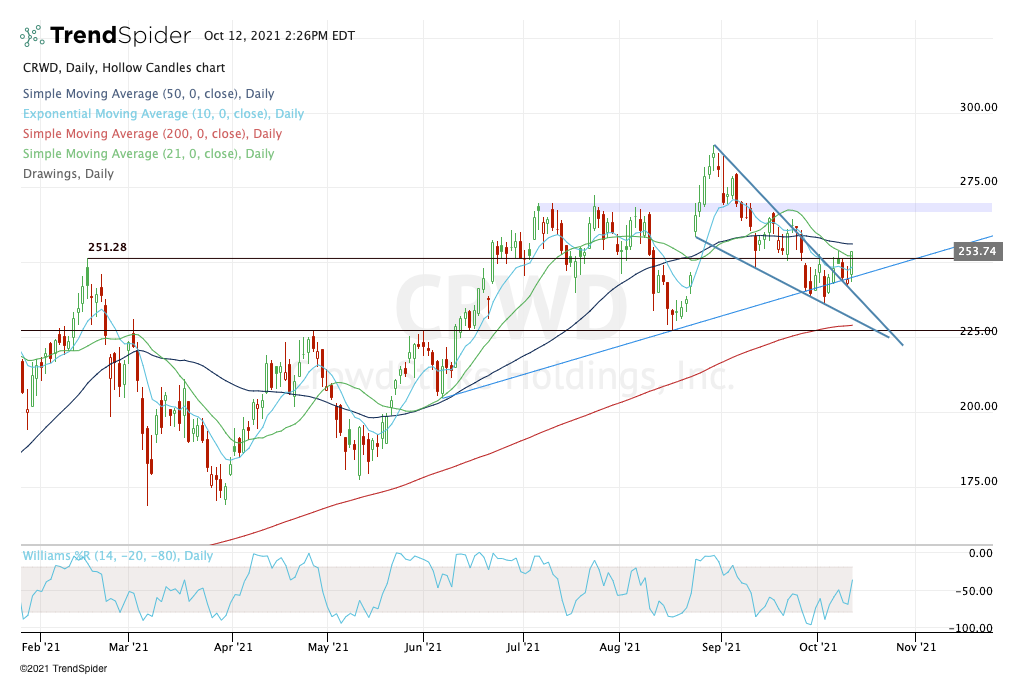Click the TrendSpider logo icon
The height and width of the screenshot is (678, 1023).
(x=32, y=35)
